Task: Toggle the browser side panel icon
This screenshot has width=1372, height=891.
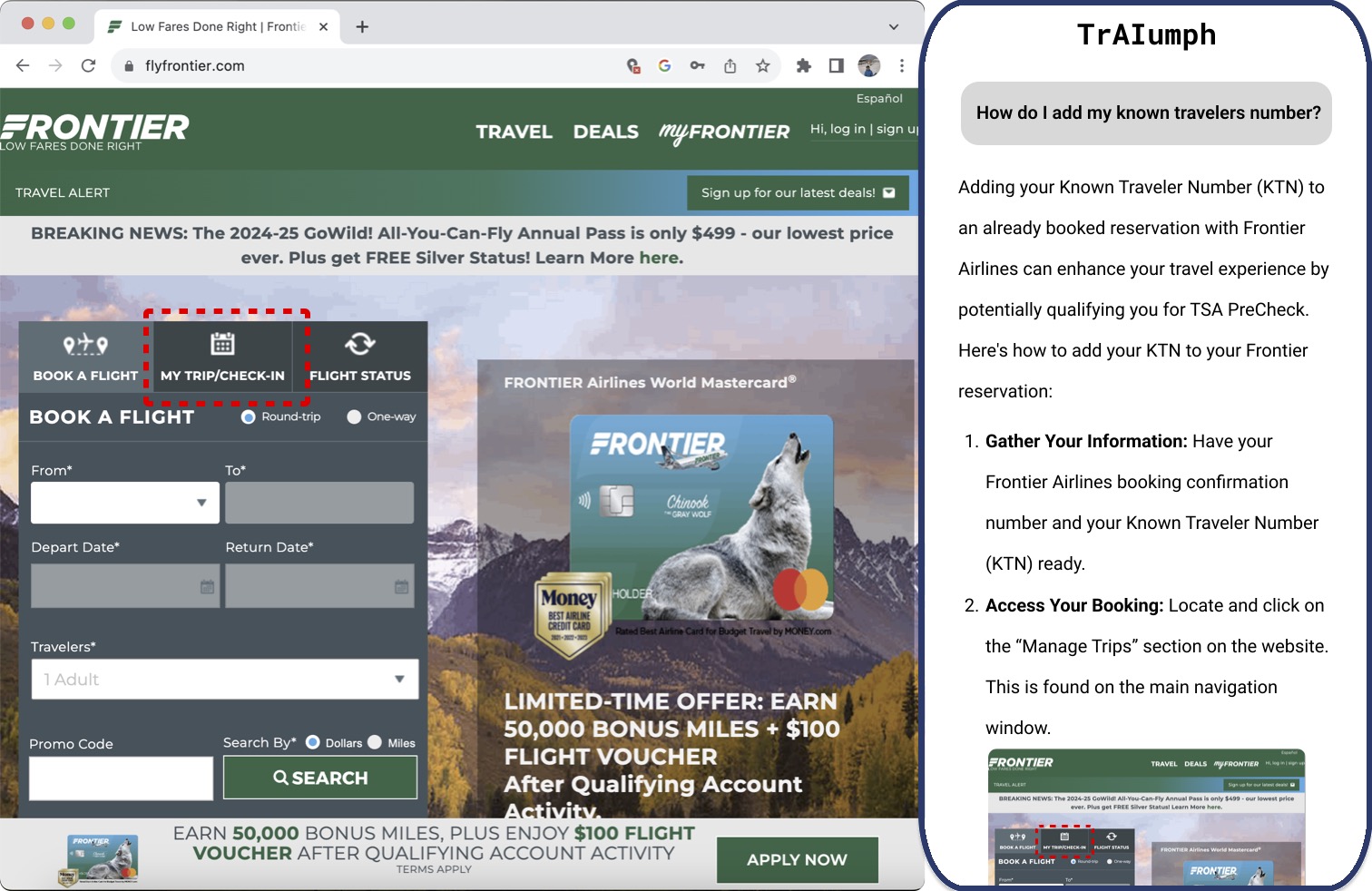Action: tap(836, 65)
